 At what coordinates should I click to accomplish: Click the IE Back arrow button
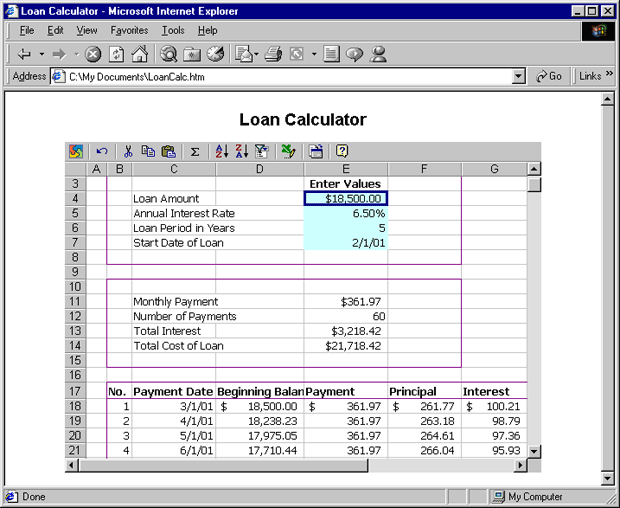(x=24, y=54)
